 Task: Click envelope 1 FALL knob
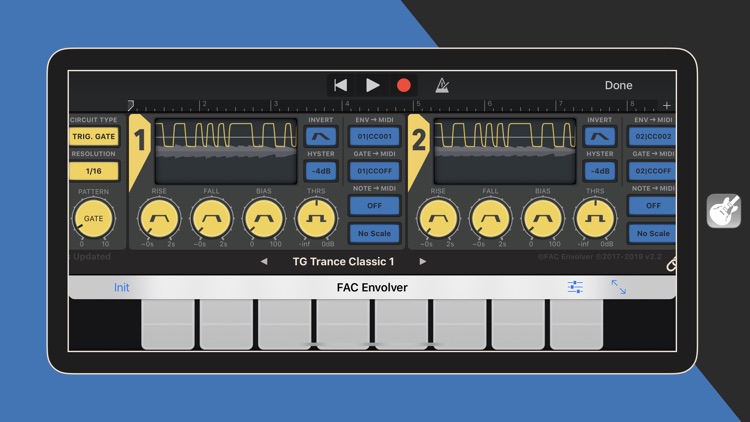tap(211, 219)
